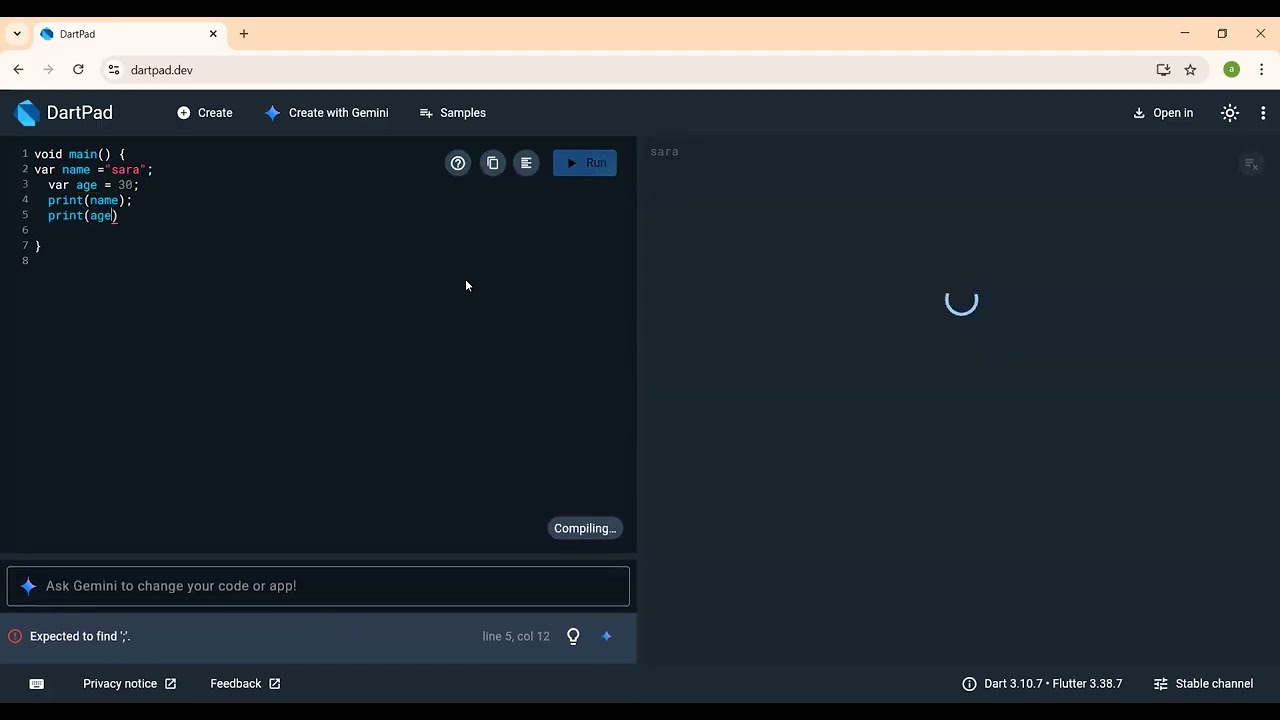The width and height of the screenshot is (1280, 720).
Task: Click the sara console output text
Action: [664, 152]
